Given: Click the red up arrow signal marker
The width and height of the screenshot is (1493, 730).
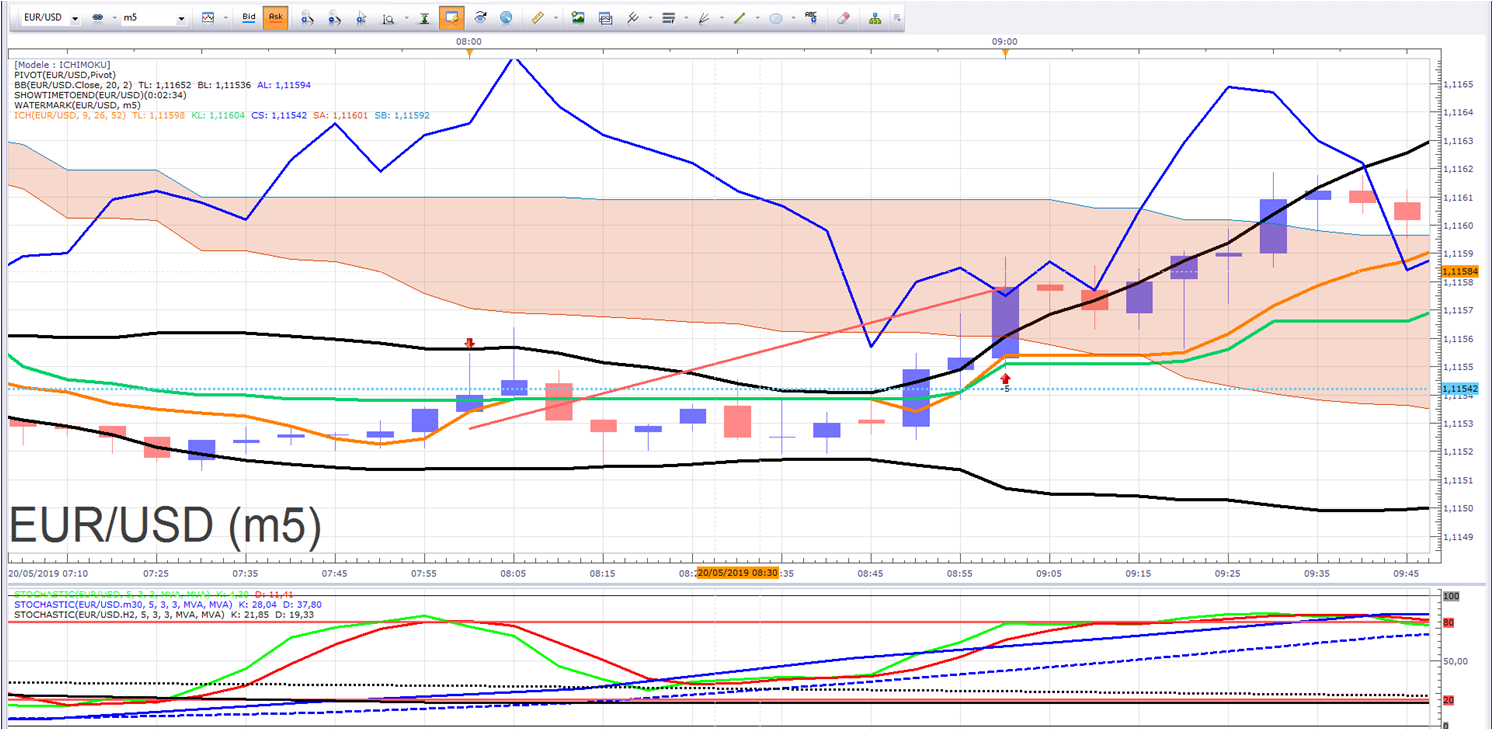Looking at the screenshot, I should (x=1005, y=378).
